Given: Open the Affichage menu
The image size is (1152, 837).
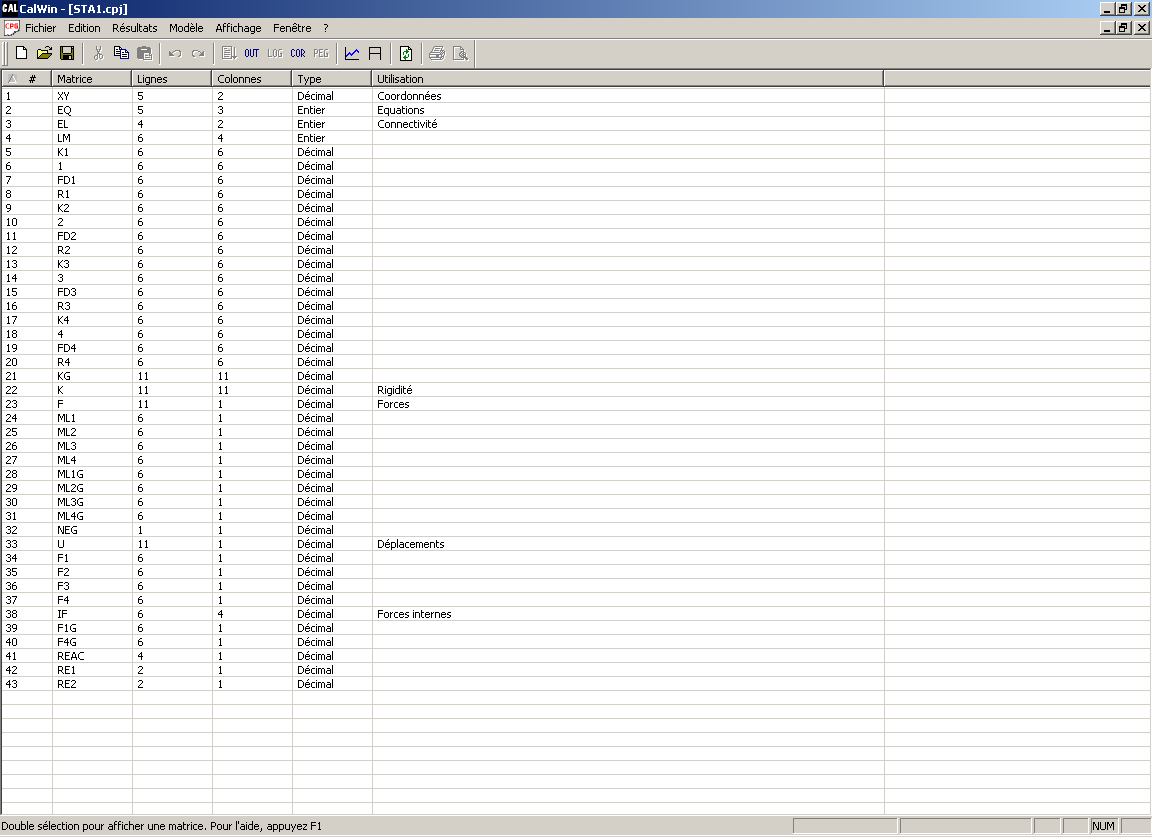Looking at the screenshot, I should [x=238, y=28].
